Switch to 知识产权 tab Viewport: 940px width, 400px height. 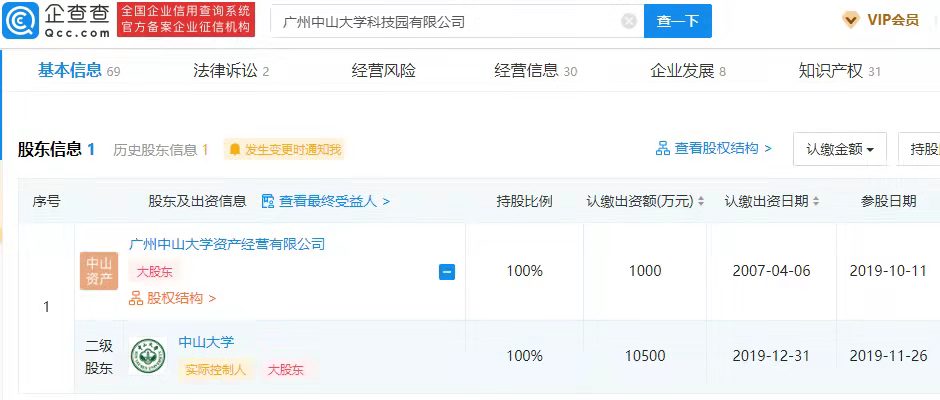pyautogui.click(x=840, y=71)
